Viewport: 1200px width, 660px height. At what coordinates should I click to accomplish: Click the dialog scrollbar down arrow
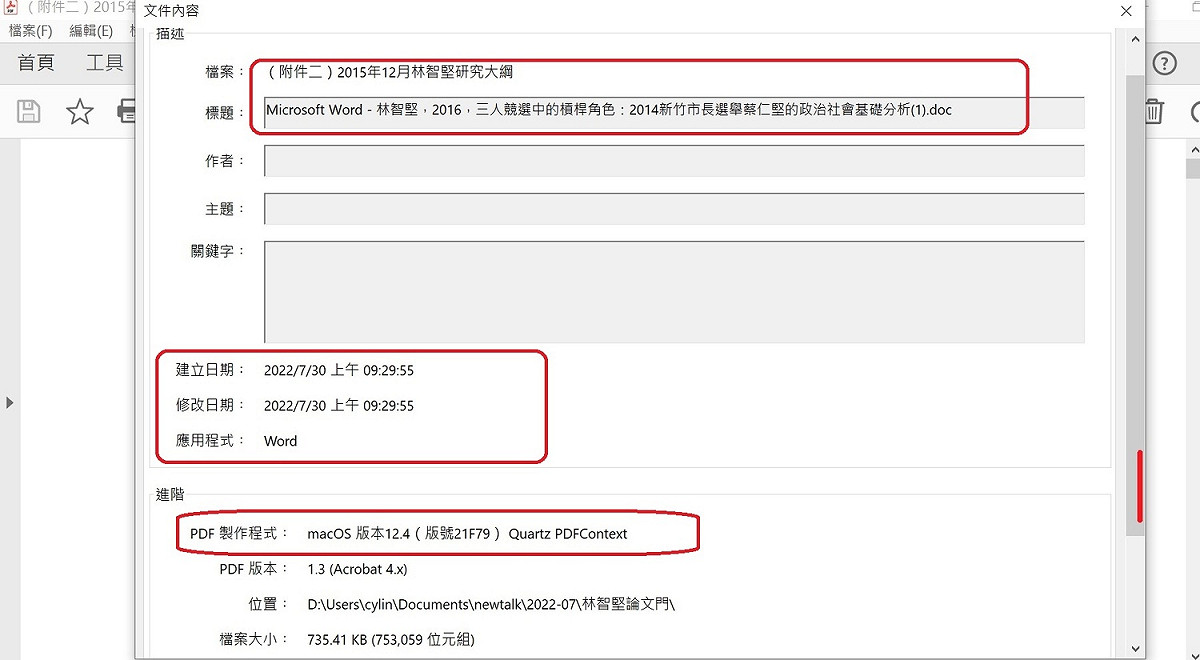tap(1135, 649)
